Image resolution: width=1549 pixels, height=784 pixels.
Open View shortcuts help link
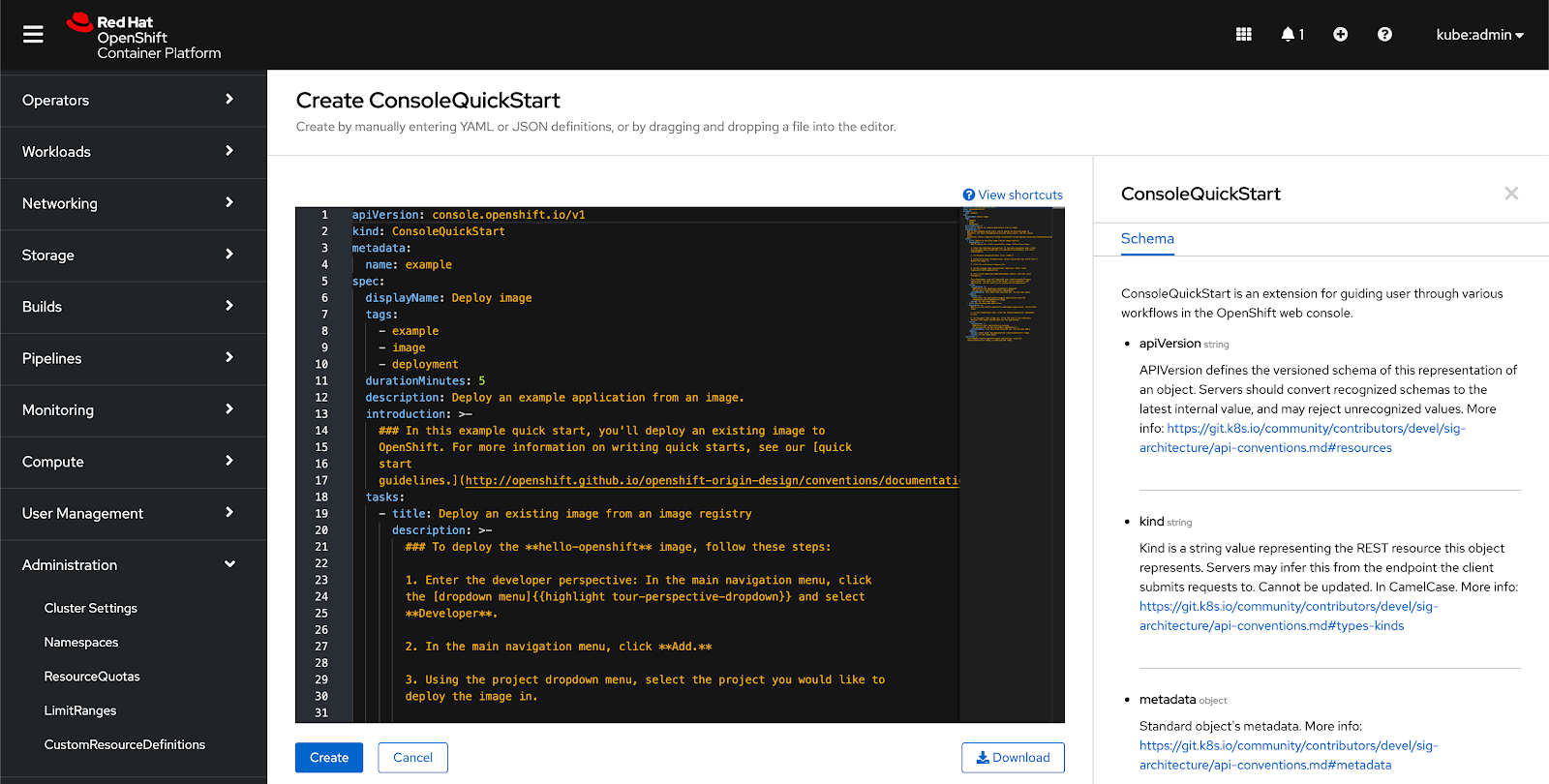pos(1013,195)
